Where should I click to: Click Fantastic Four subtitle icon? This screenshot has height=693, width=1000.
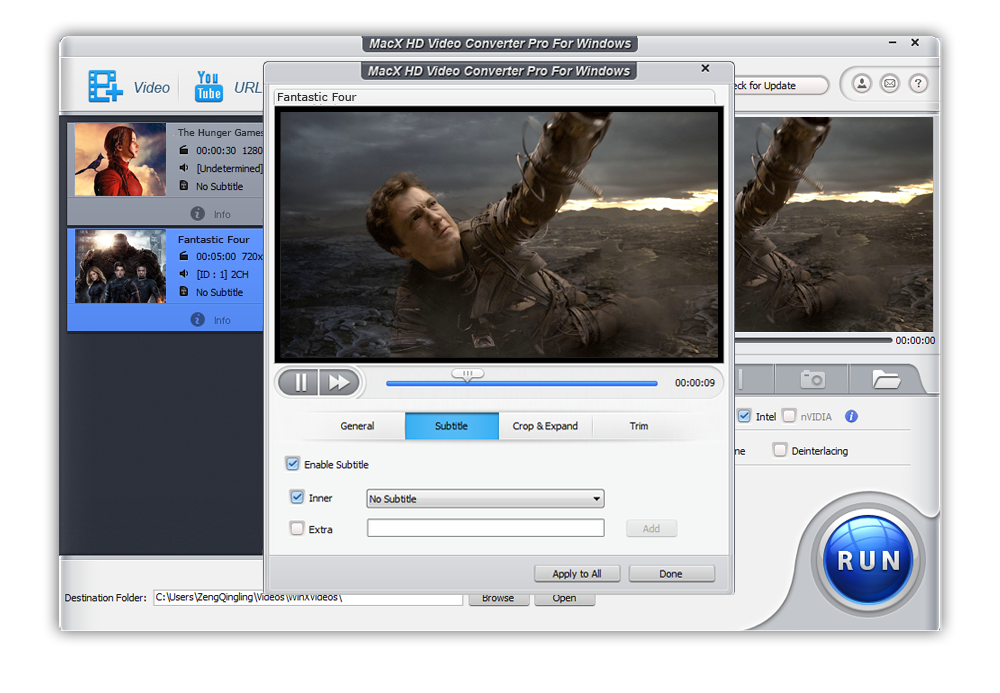(184, 291)
